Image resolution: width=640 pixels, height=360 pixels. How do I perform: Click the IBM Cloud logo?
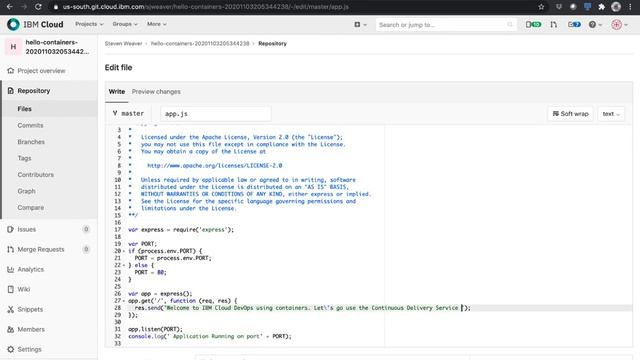pos(35,24)
